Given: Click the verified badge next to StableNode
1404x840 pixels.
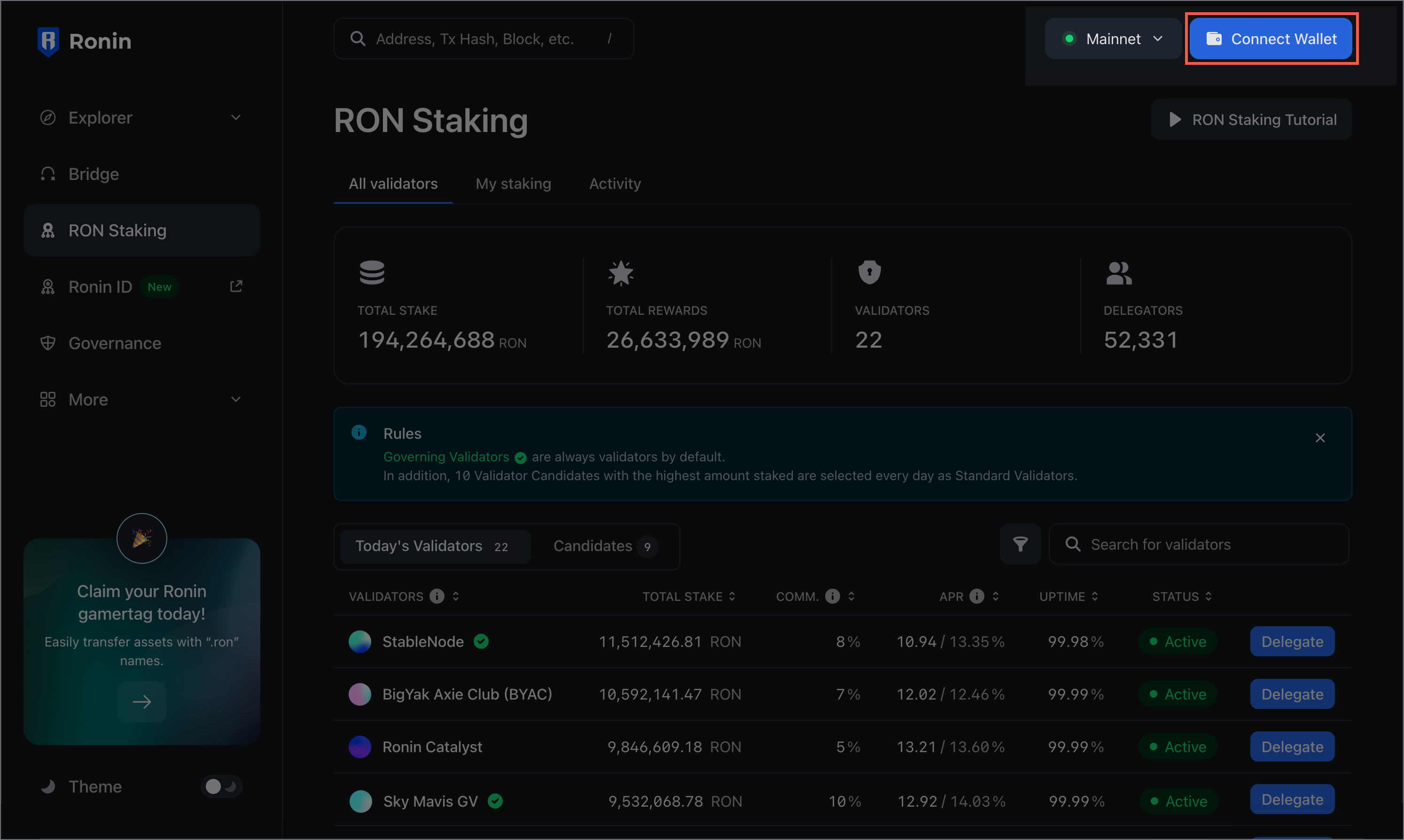Looking at the screenshot, I should pos(481,641).
